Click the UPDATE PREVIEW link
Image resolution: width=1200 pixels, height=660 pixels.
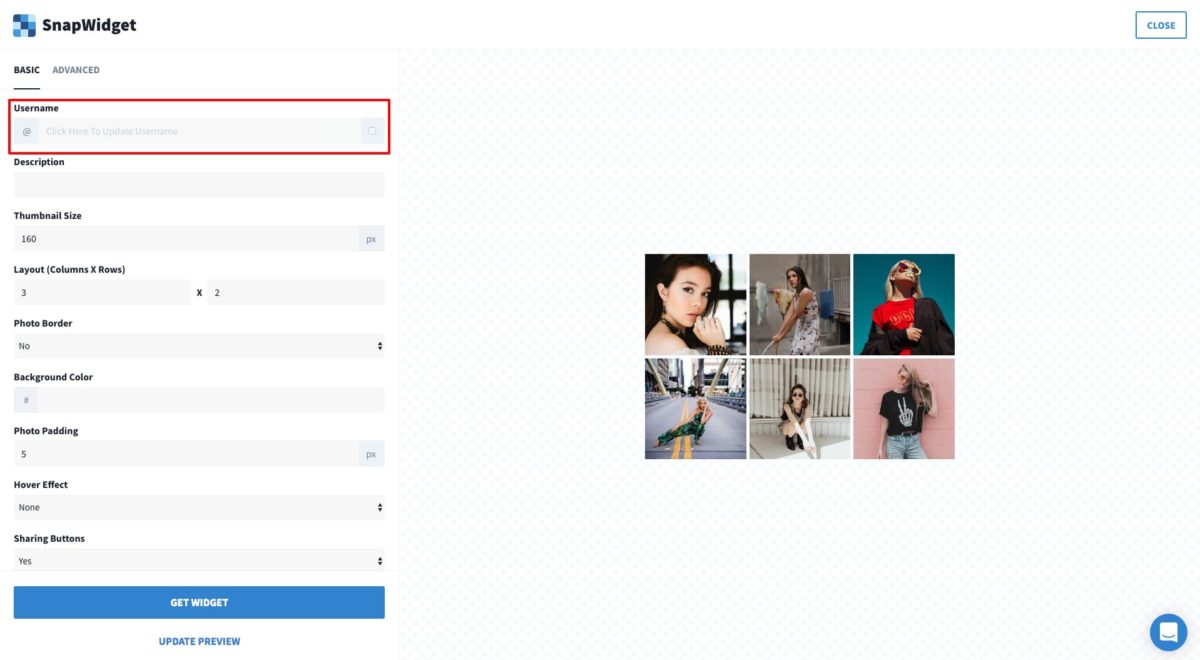click(199, 641)
